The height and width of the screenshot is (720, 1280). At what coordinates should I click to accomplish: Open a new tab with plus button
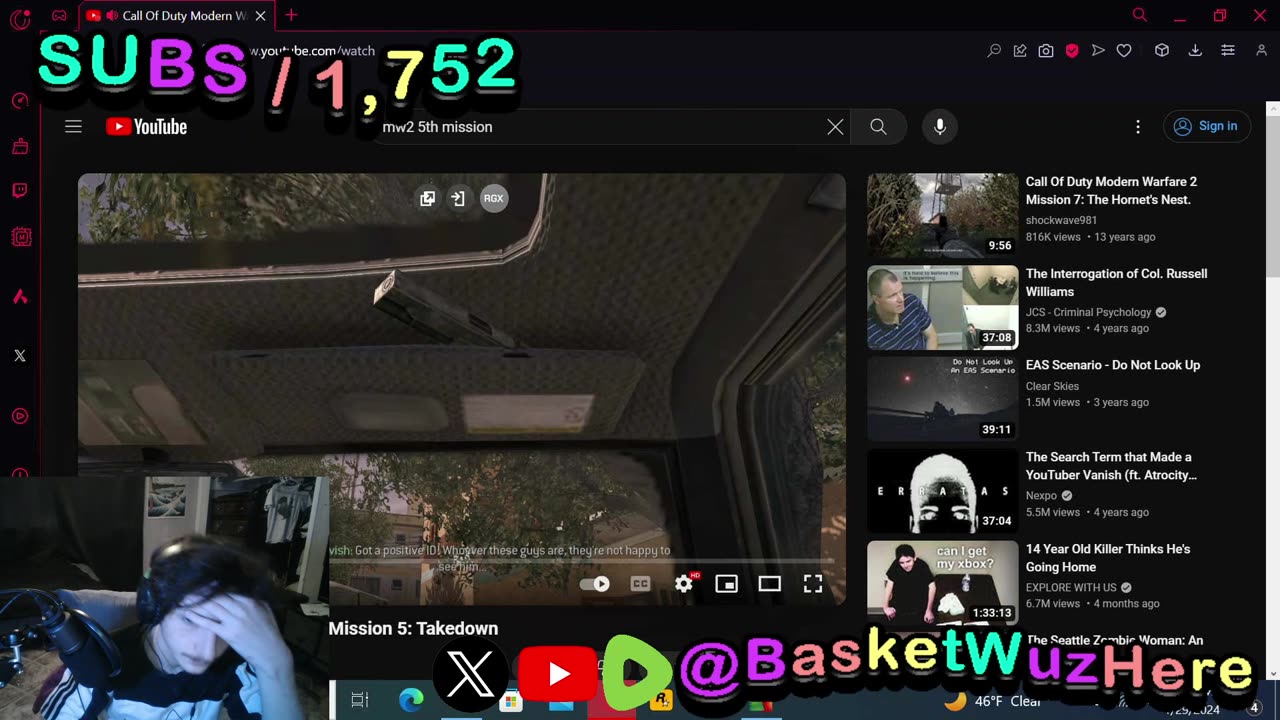click(x=291, y=15)
